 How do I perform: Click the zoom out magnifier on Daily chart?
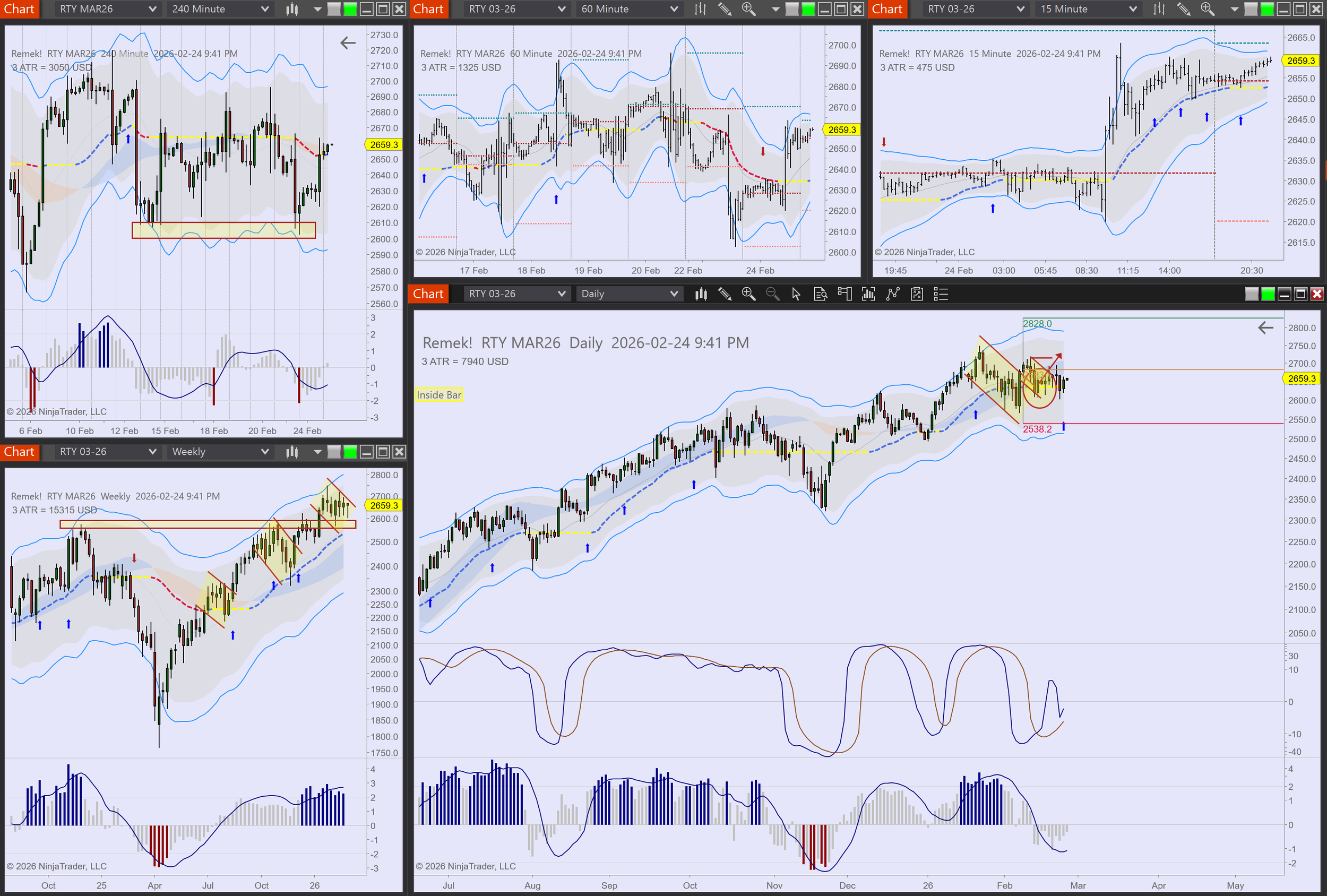tap(772, 294)
